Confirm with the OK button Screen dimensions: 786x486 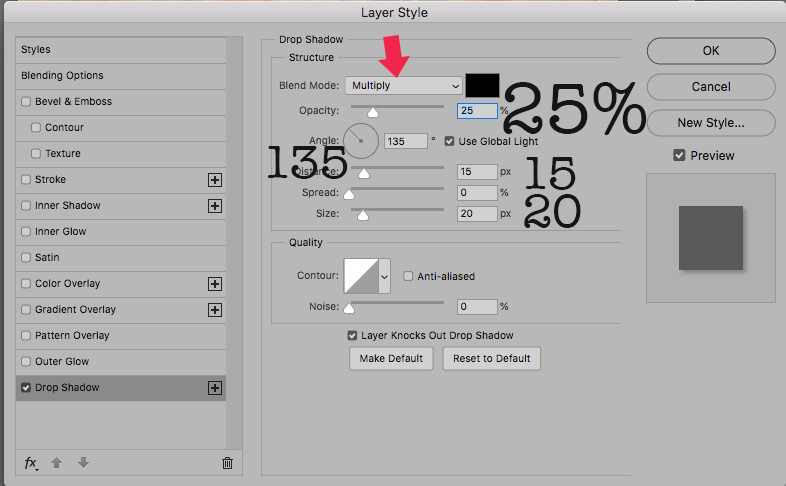coord(711,51)
